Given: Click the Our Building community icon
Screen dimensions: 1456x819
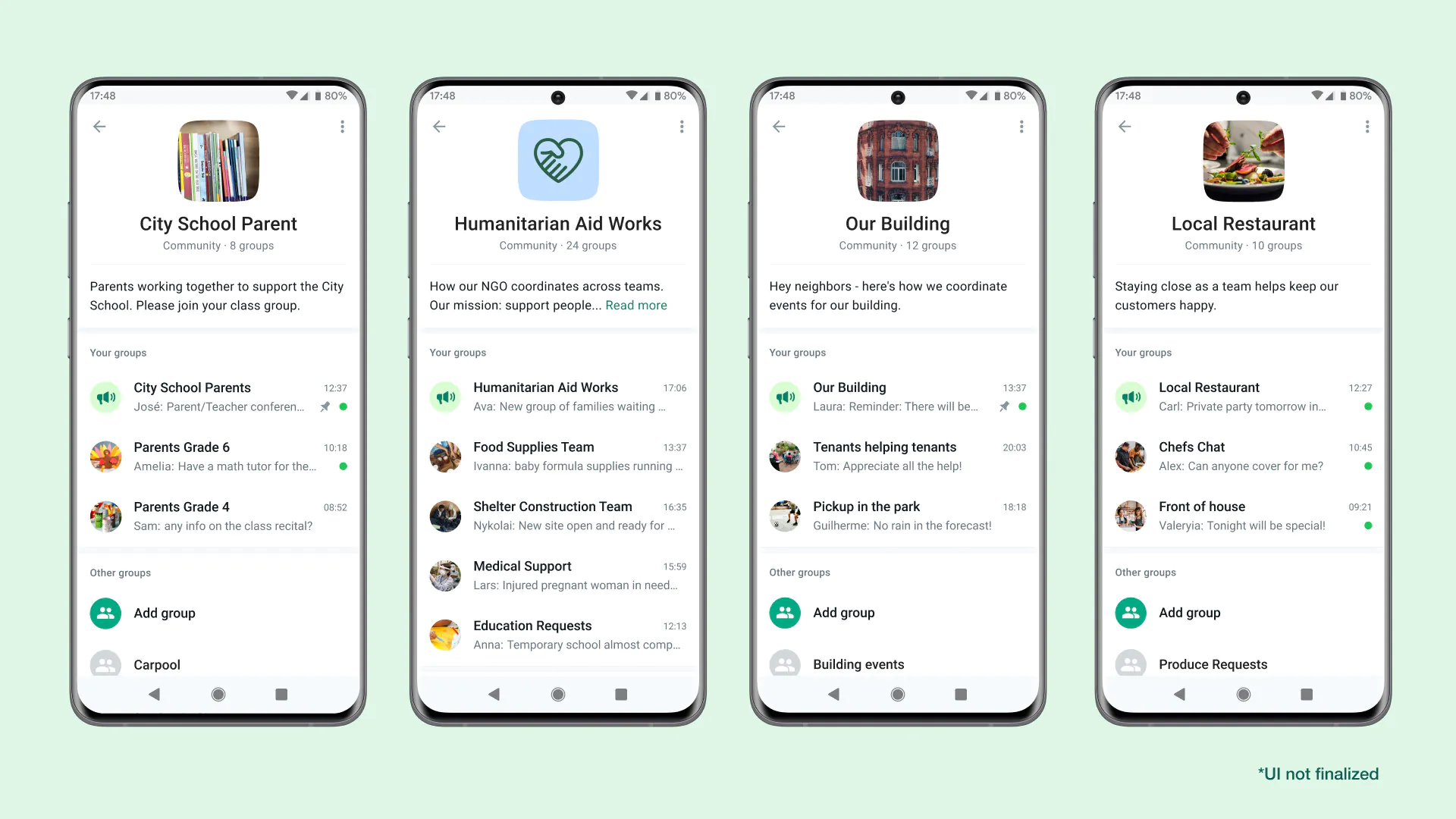Looking at the screenshot, I should click(898, 160).
